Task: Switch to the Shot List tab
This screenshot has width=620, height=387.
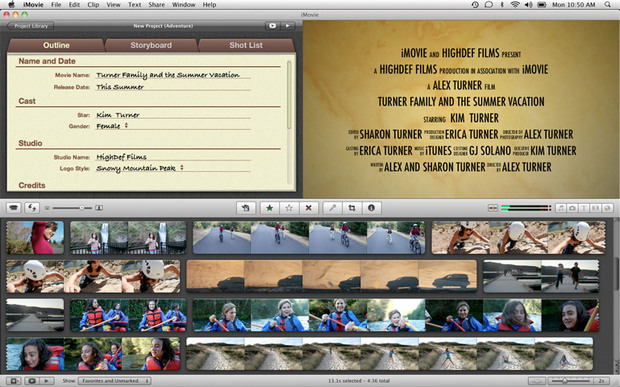Action: coord(246,45)
